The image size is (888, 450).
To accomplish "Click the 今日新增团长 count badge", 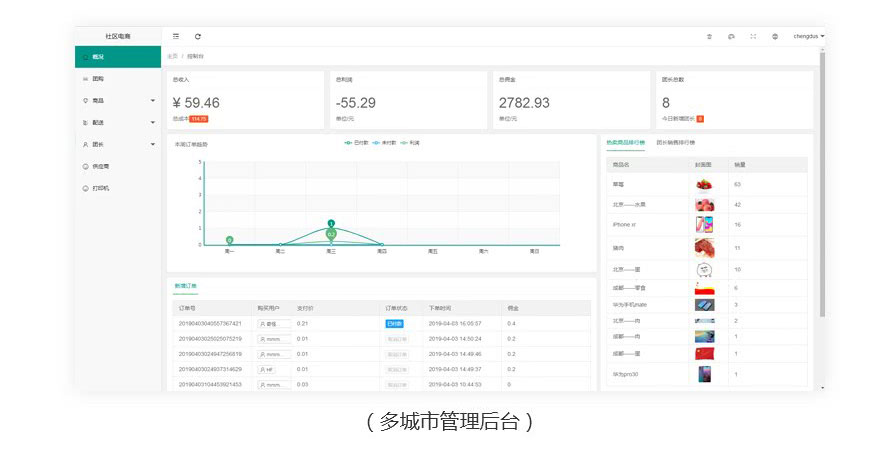I will (x=700, y=119).
